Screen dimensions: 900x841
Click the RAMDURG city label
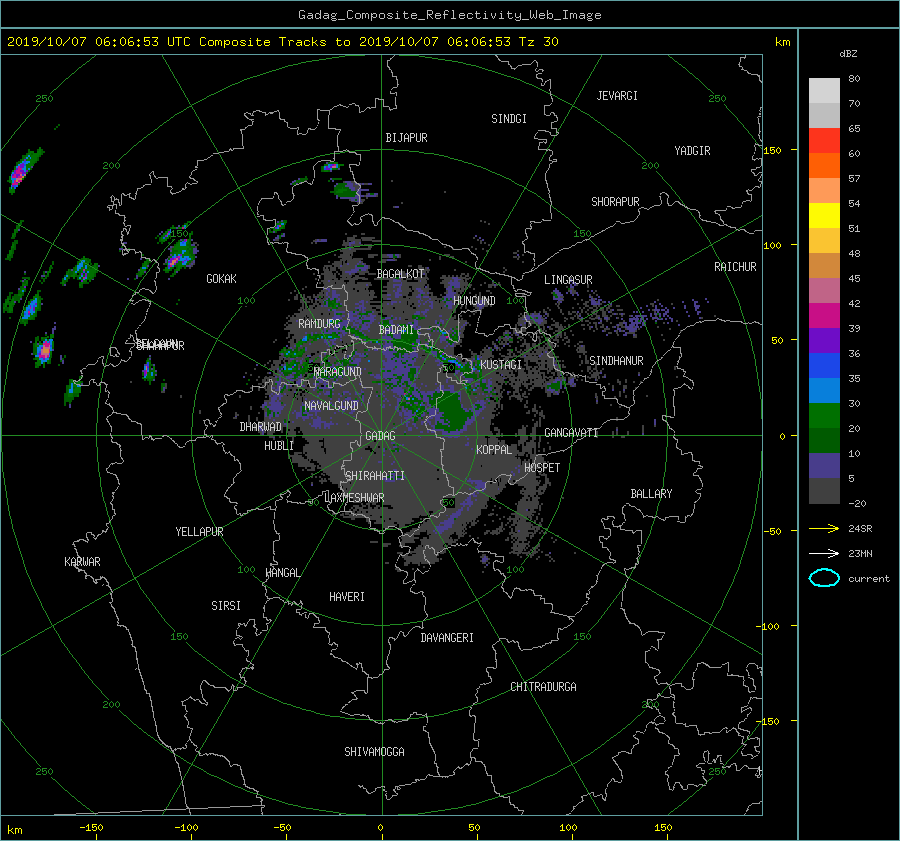[319, 324]
